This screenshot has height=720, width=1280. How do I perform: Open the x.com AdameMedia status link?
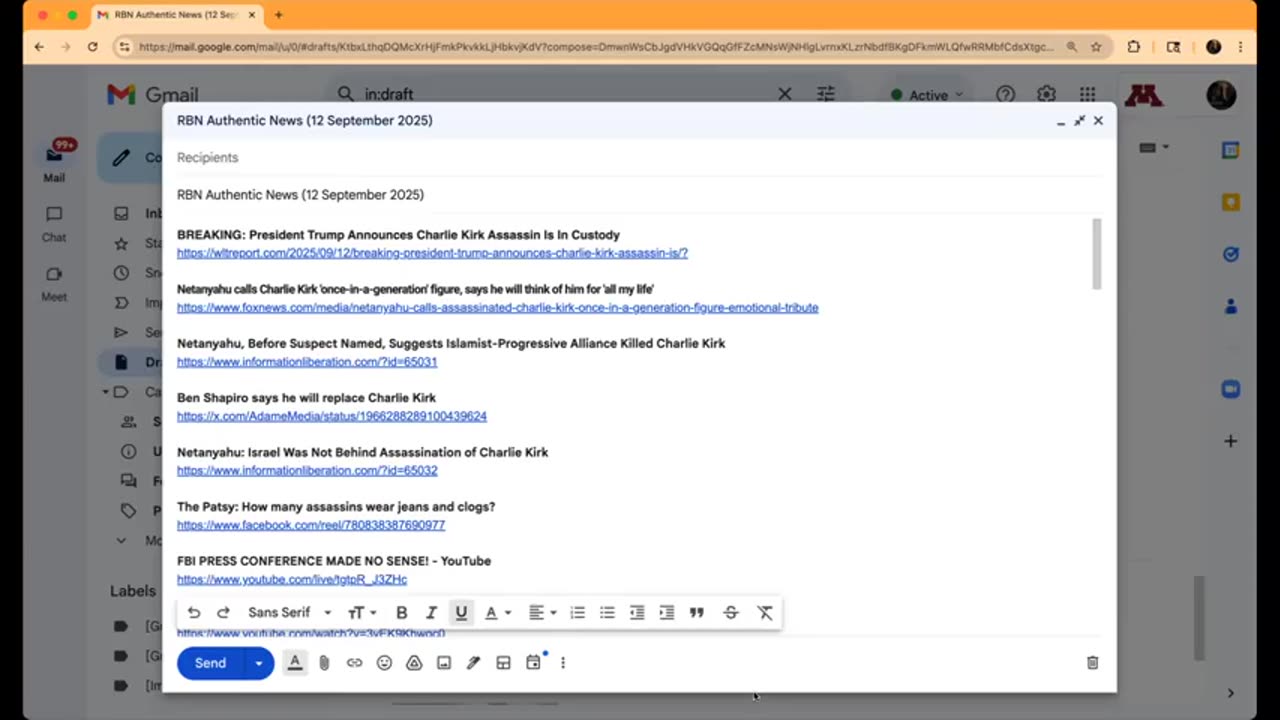(x=332, y=416)
